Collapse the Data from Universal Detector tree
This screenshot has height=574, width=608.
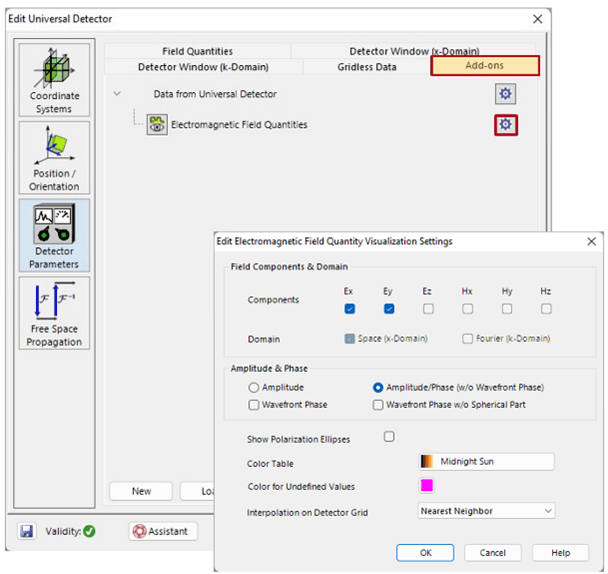(118, 94)
